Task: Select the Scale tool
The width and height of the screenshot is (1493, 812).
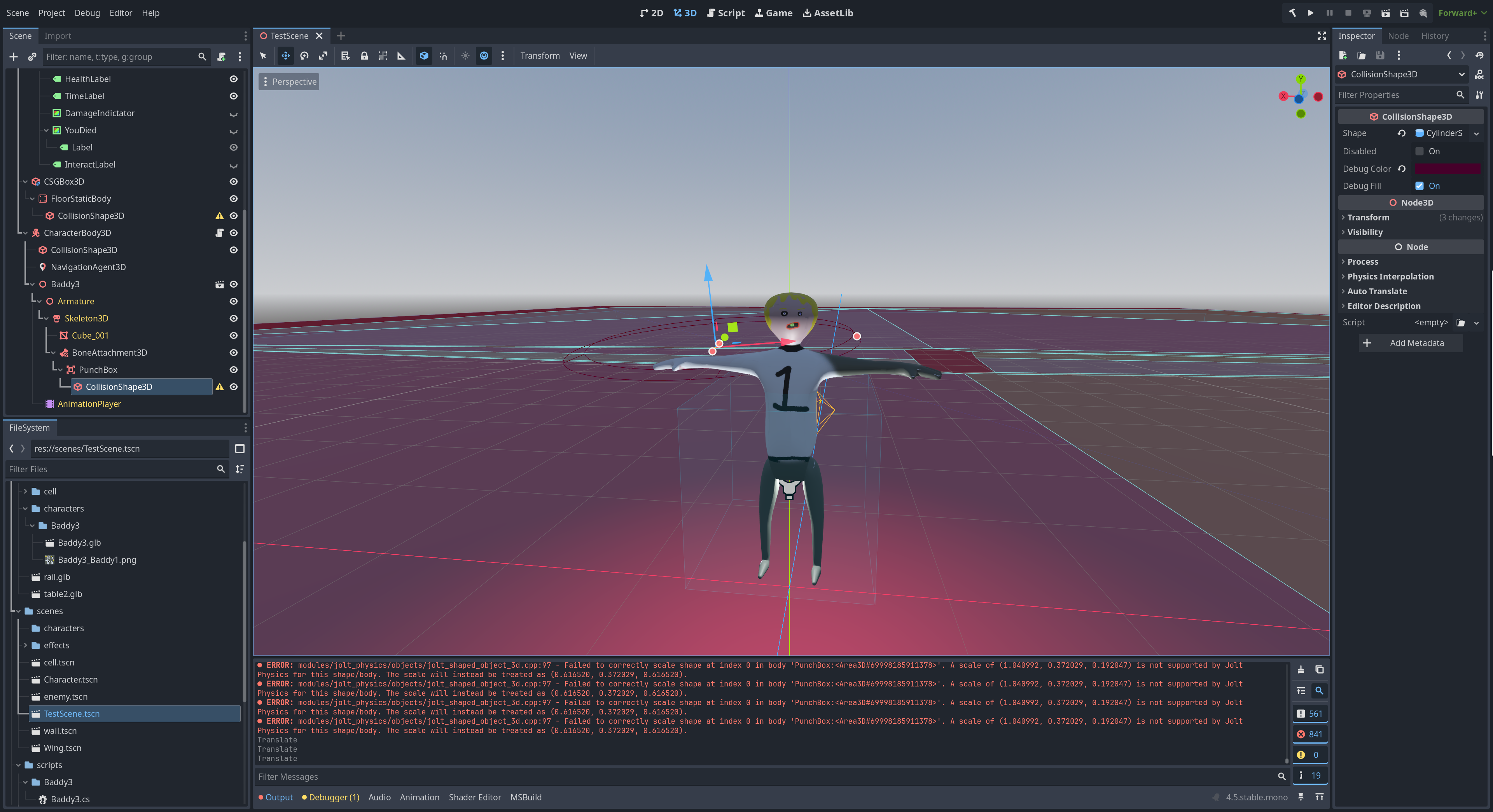Action: pyautogui.click(x=323, y=56)
